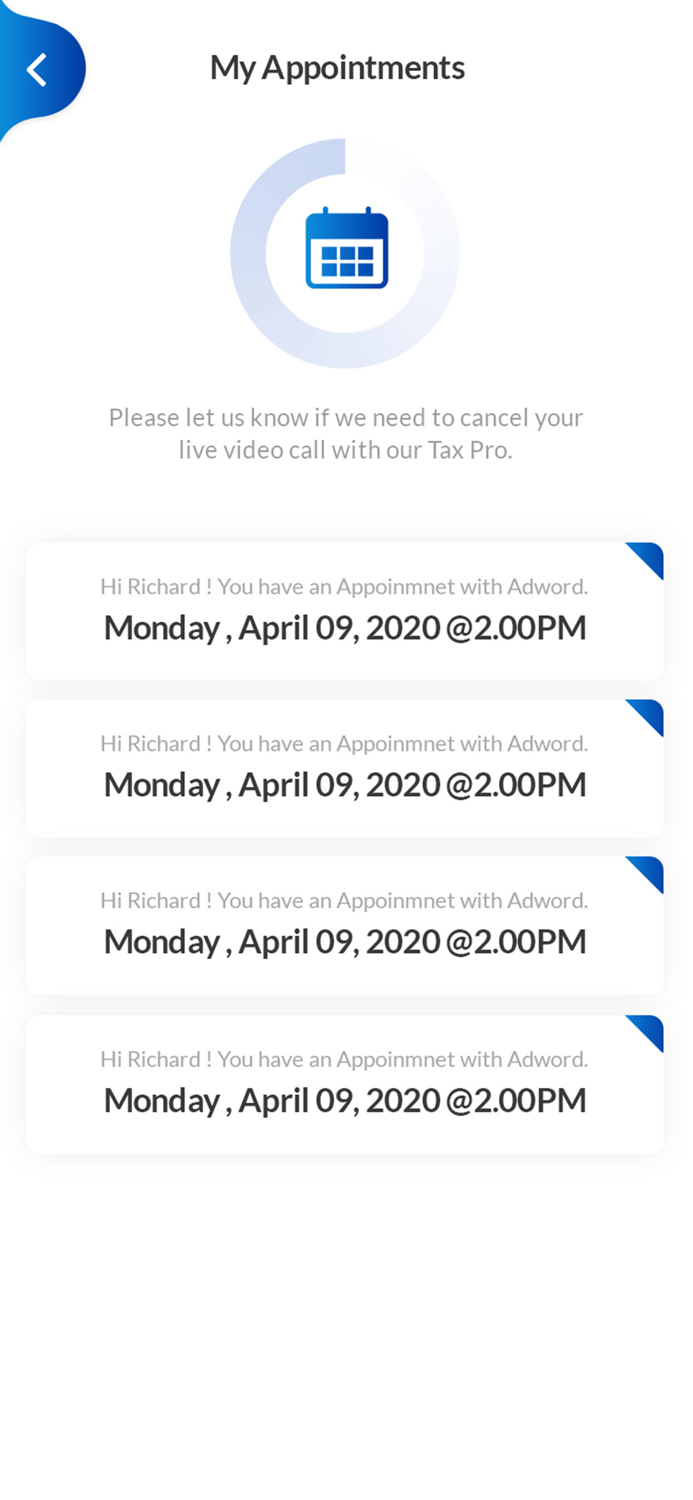Click the Adword mention on second card

(x=550, y=743)
